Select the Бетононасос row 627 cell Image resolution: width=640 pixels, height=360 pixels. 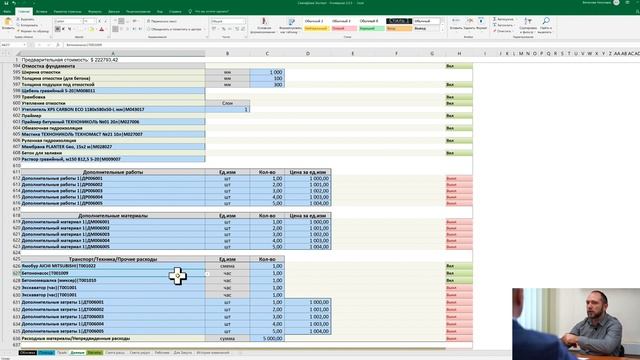pos(113,273)
